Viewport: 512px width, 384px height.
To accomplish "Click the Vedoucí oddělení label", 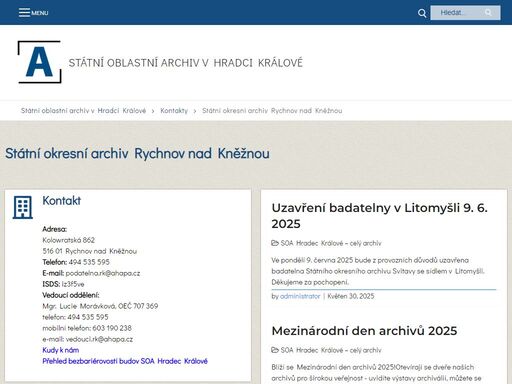I will 71,295.
